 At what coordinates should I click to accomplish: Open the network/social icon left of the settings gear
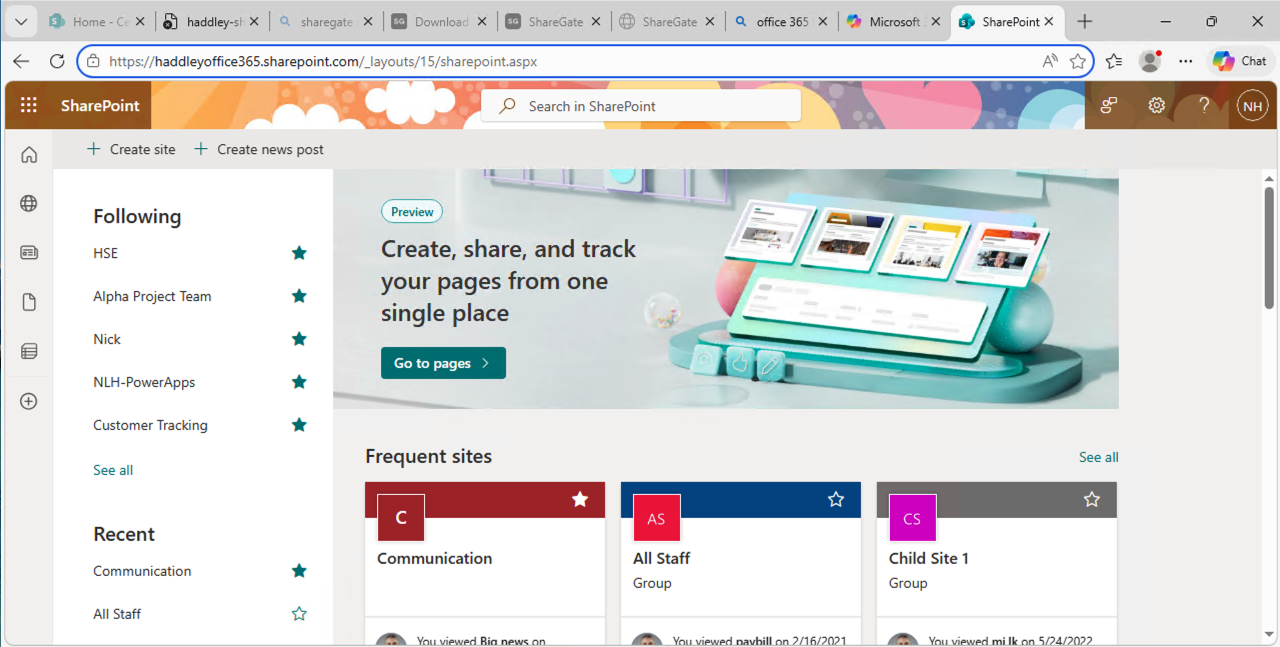point(1108,105)
